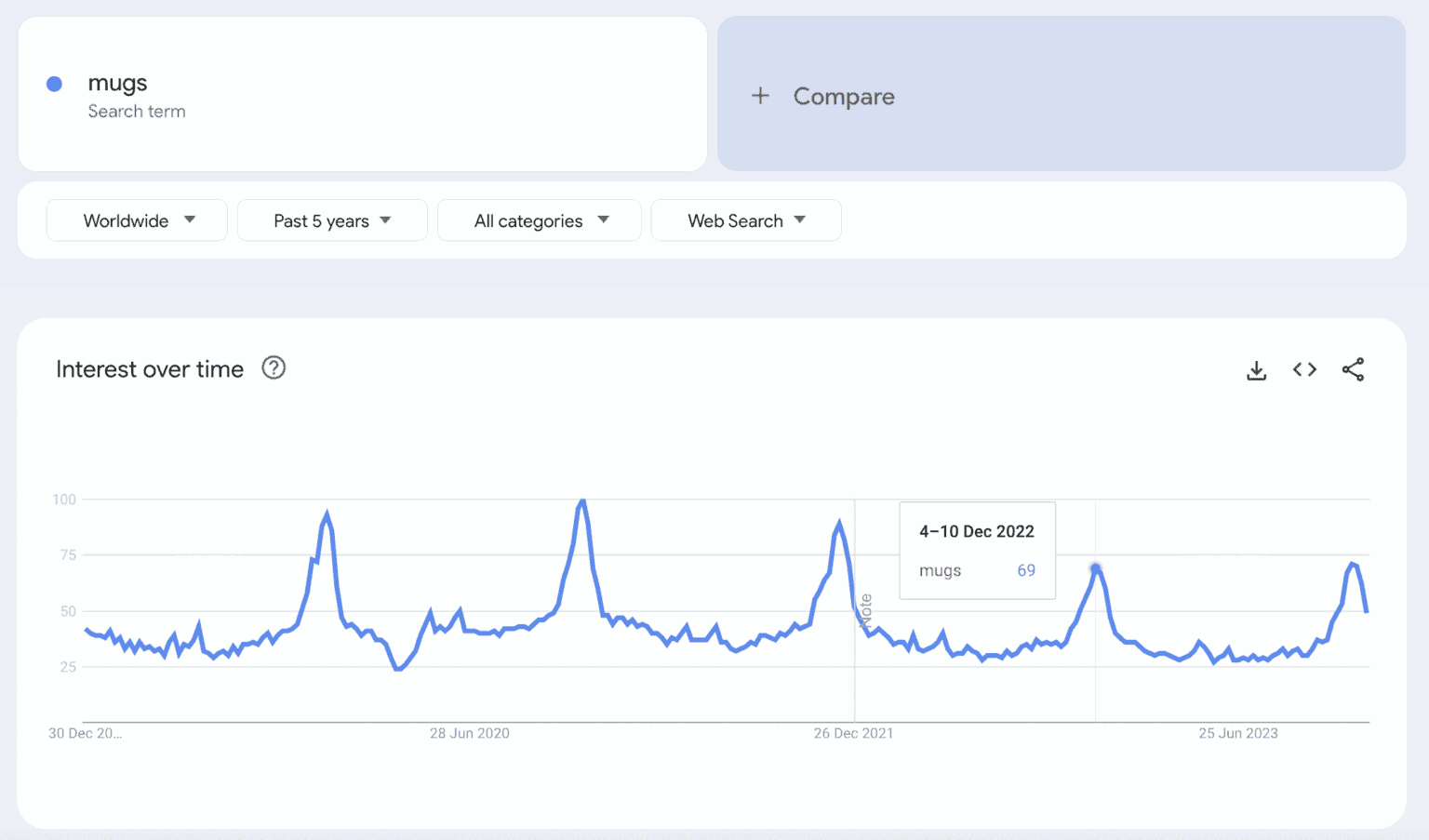Open the Web Search type dropdown
The image size is (1429, 840).
coord(746,220)
